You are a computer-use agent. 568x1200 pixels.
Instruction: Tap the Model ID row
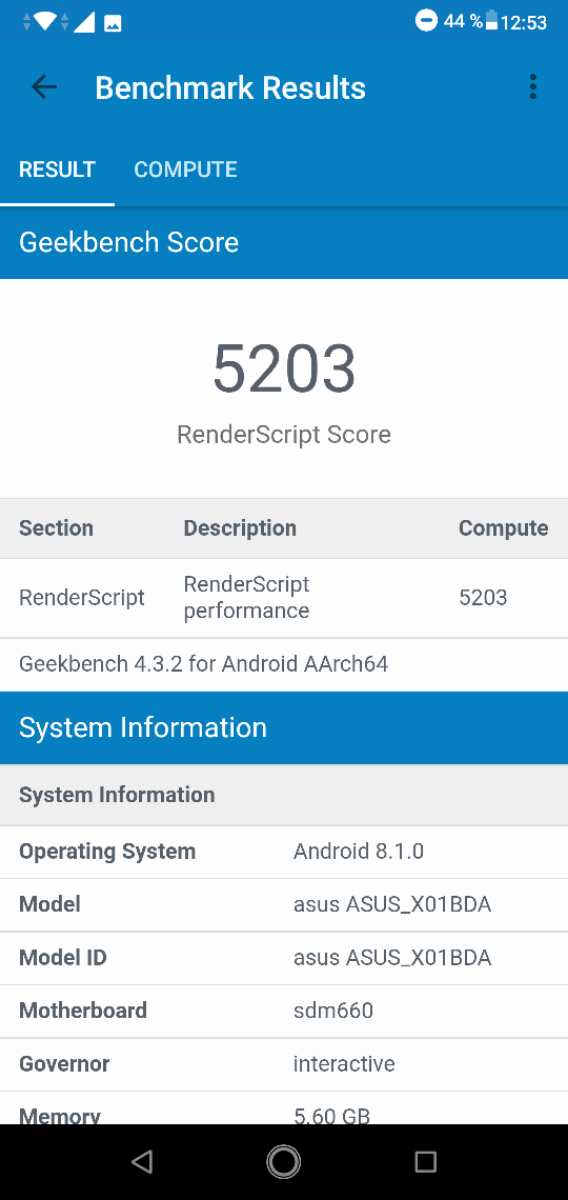pos(284,958)
